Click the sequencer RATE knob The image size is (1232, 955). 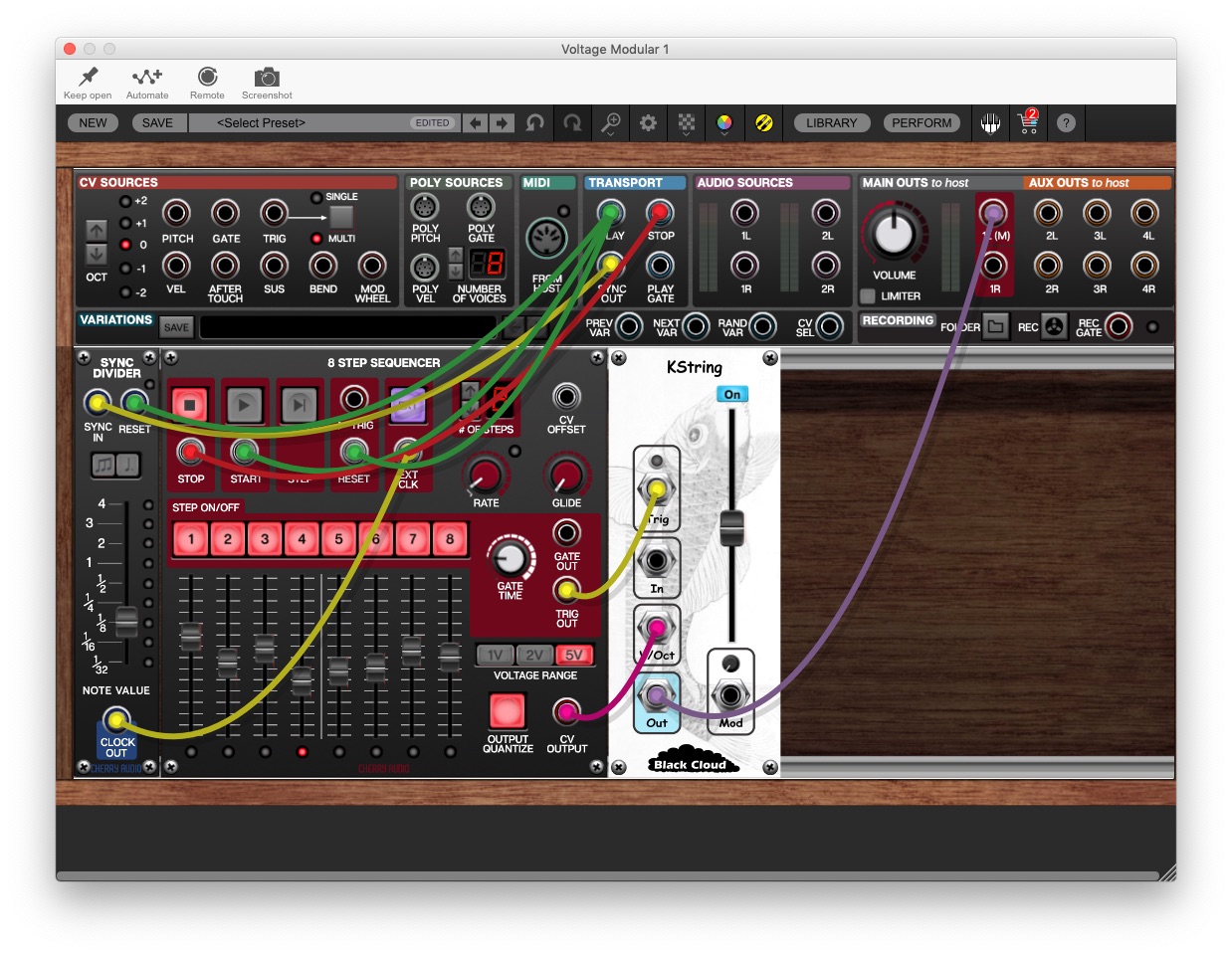click(486, 476)
